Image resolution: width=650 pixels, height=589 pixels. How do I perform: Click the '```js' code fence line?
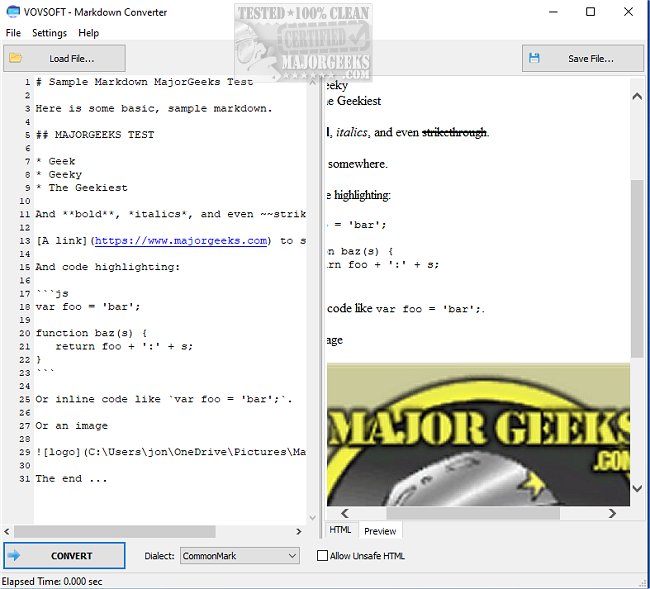[x=52, y=293]
